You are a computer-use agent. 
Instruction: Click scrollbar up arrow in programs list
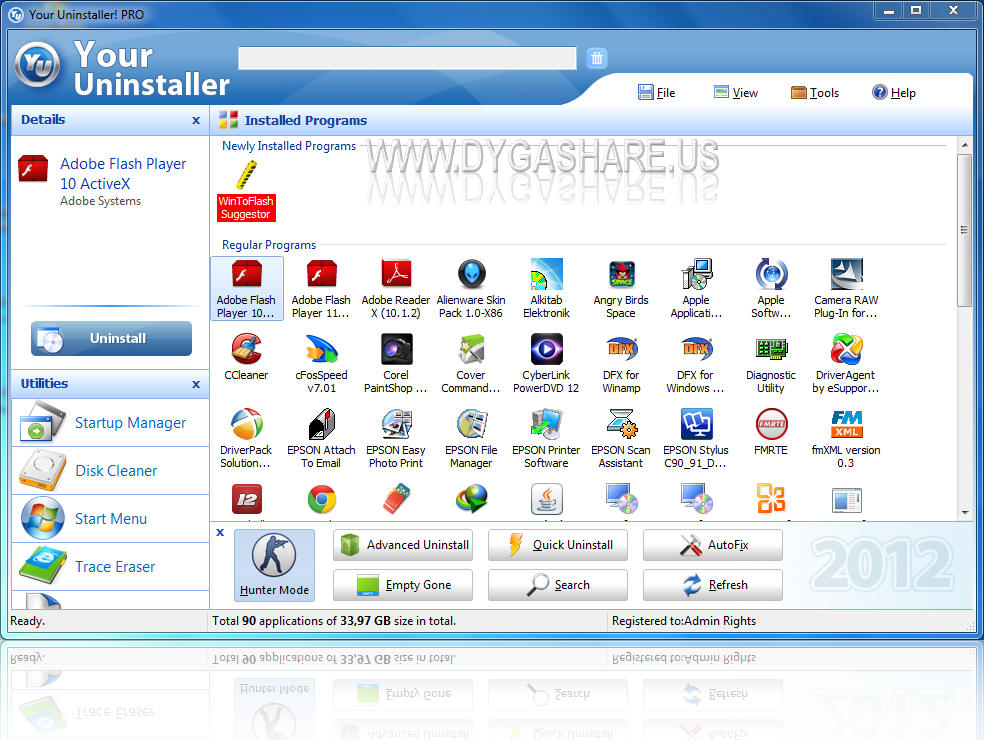pos(965,144)
